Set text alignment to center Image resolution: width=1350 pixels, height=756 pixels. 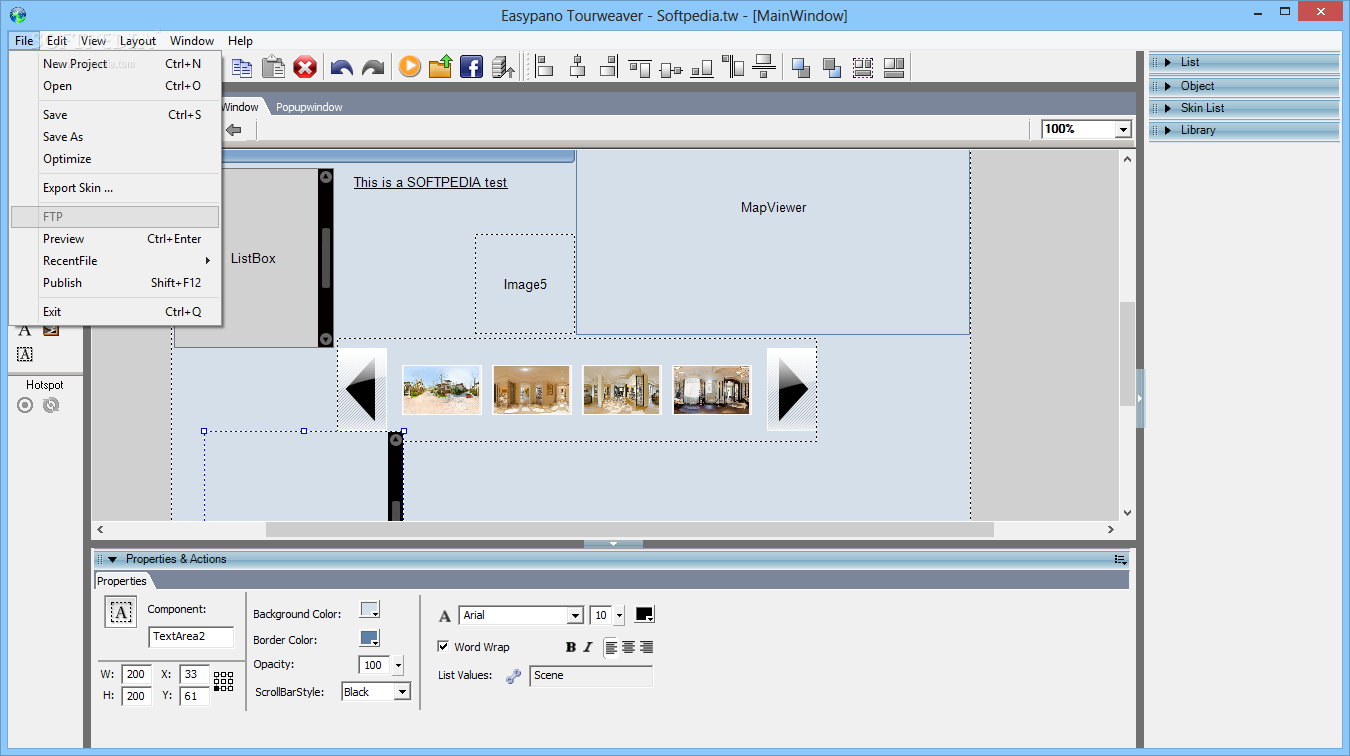coord(628,647)
